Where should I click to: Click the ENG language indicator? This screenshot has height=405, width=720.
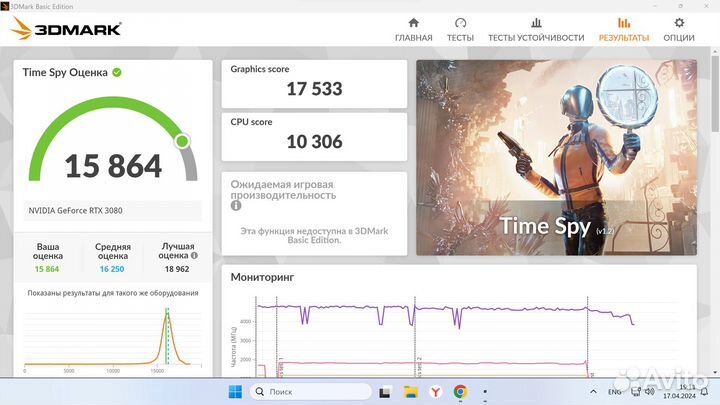pos(614,392)
